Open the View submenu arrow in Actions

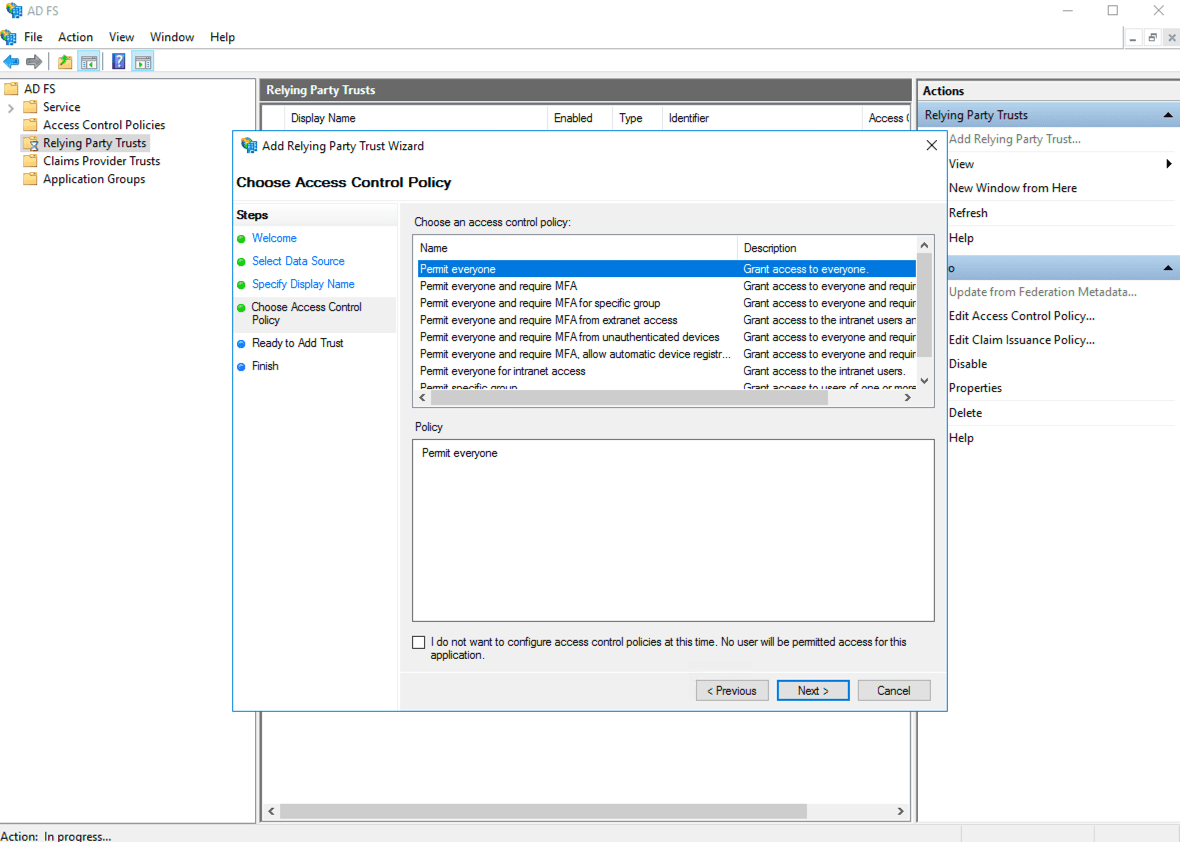[x=1170, y=163]
